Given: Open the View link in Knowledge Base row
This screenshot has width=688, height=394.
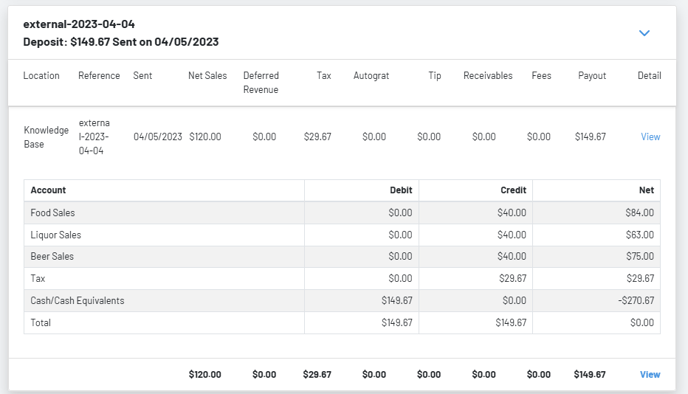Looking at the screenshot, I should (x=650, y=137).
